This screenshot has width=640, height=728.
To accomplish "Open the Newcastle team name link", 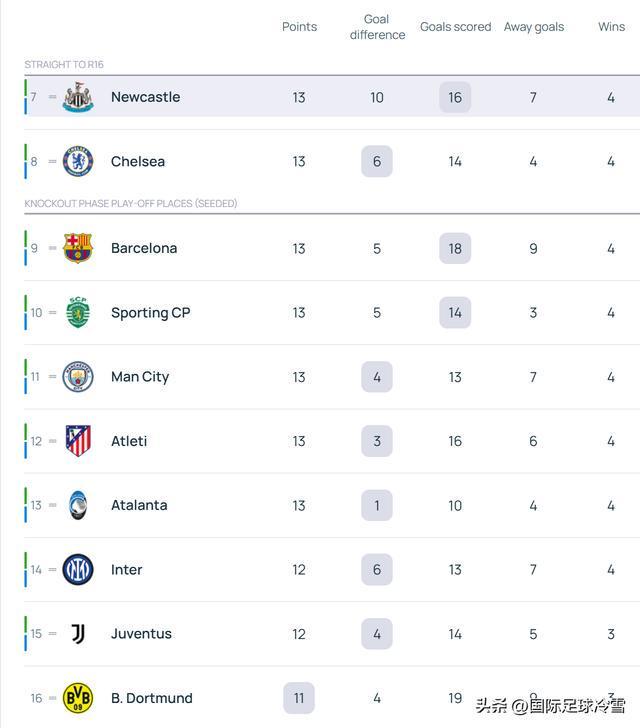I will click(145, 97).
